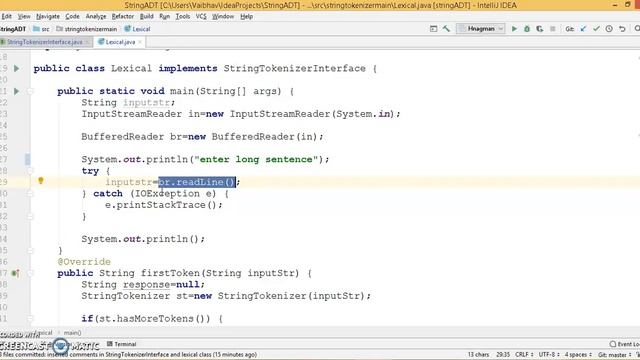Click the Lexical class breadcrumb in navigation bar
640x360 pixels.
[137, 29]
